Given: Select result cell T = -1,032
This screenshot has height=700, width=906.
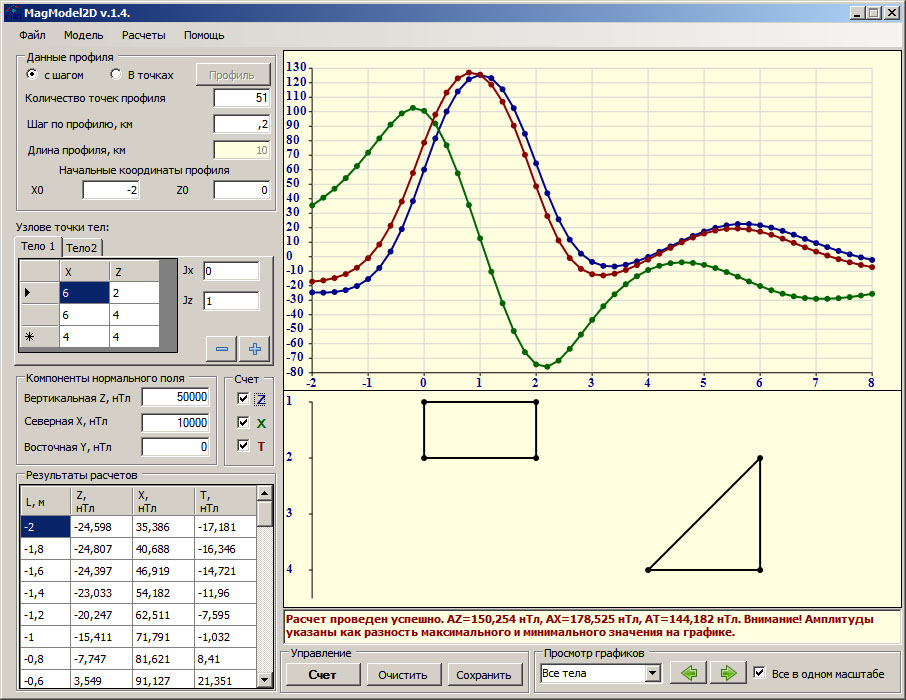Looking at the screenshot, I should click(x=226, y=637).
